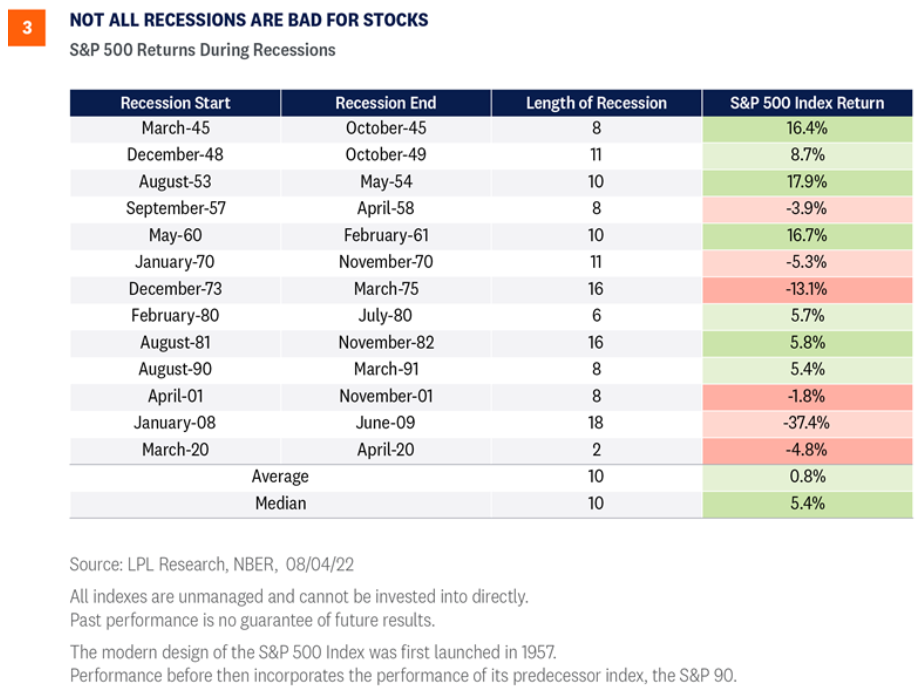Click the March-45 recession start cell
Viewport: 923px width, 694px height.
pos(175,128)
